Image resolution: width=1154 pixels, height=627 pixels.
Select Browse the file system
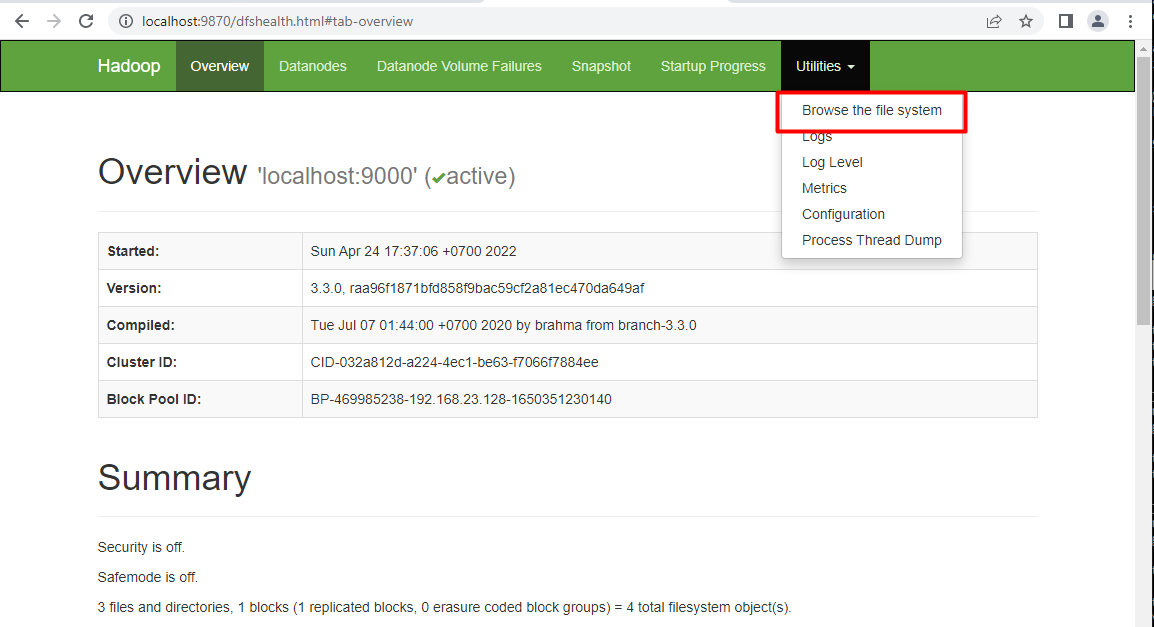click(x=871, y=110)
